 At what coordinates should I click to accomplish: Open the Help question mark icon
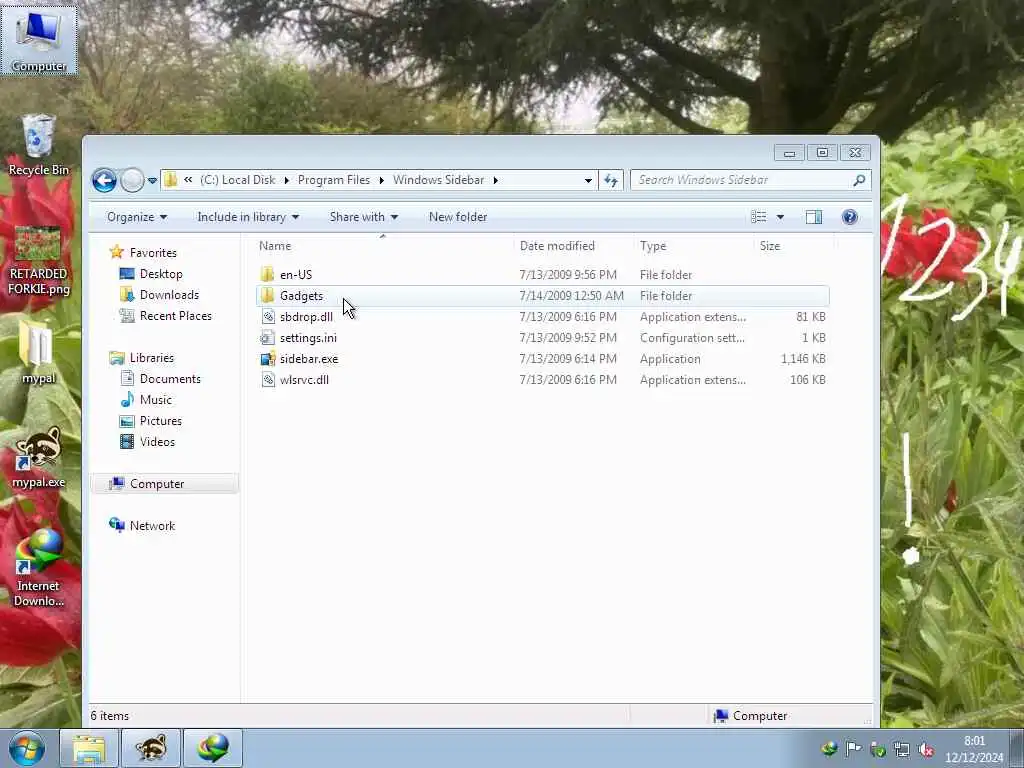tap(850, 217)
